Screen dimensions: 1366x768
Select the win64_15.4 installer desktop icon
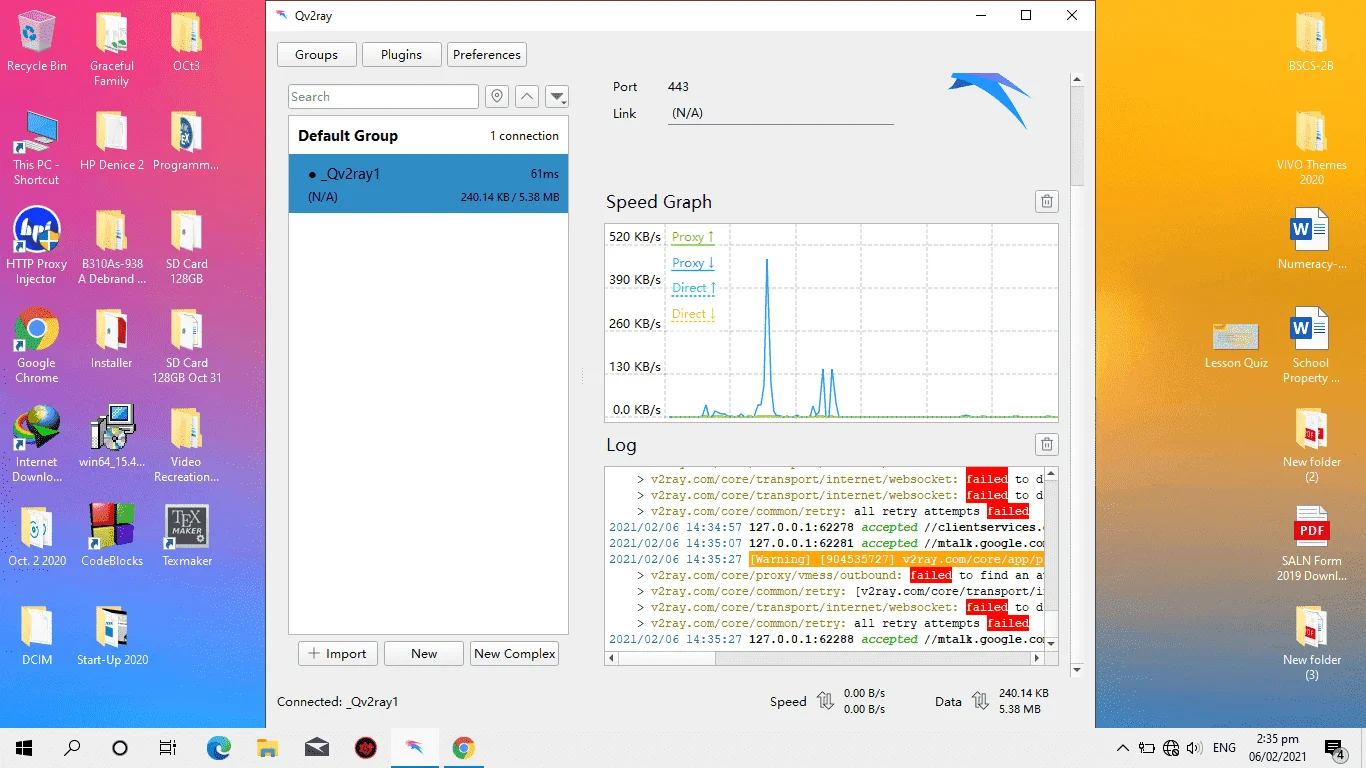pos(112,437)
